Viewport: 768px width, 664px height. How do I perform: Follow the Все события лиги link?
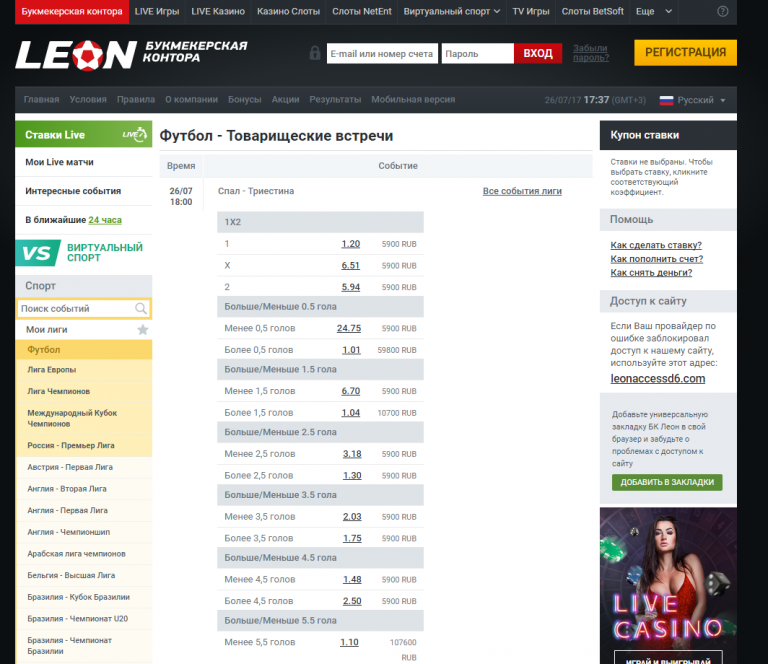pos(522,190)
